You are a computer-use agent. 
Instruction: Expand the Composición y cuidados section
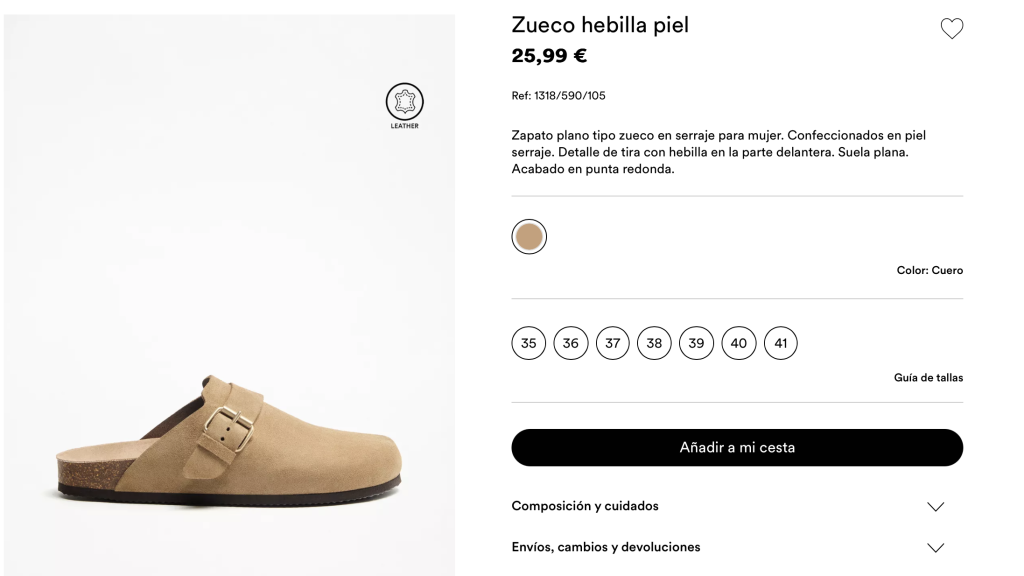click(x=585, y=506)
